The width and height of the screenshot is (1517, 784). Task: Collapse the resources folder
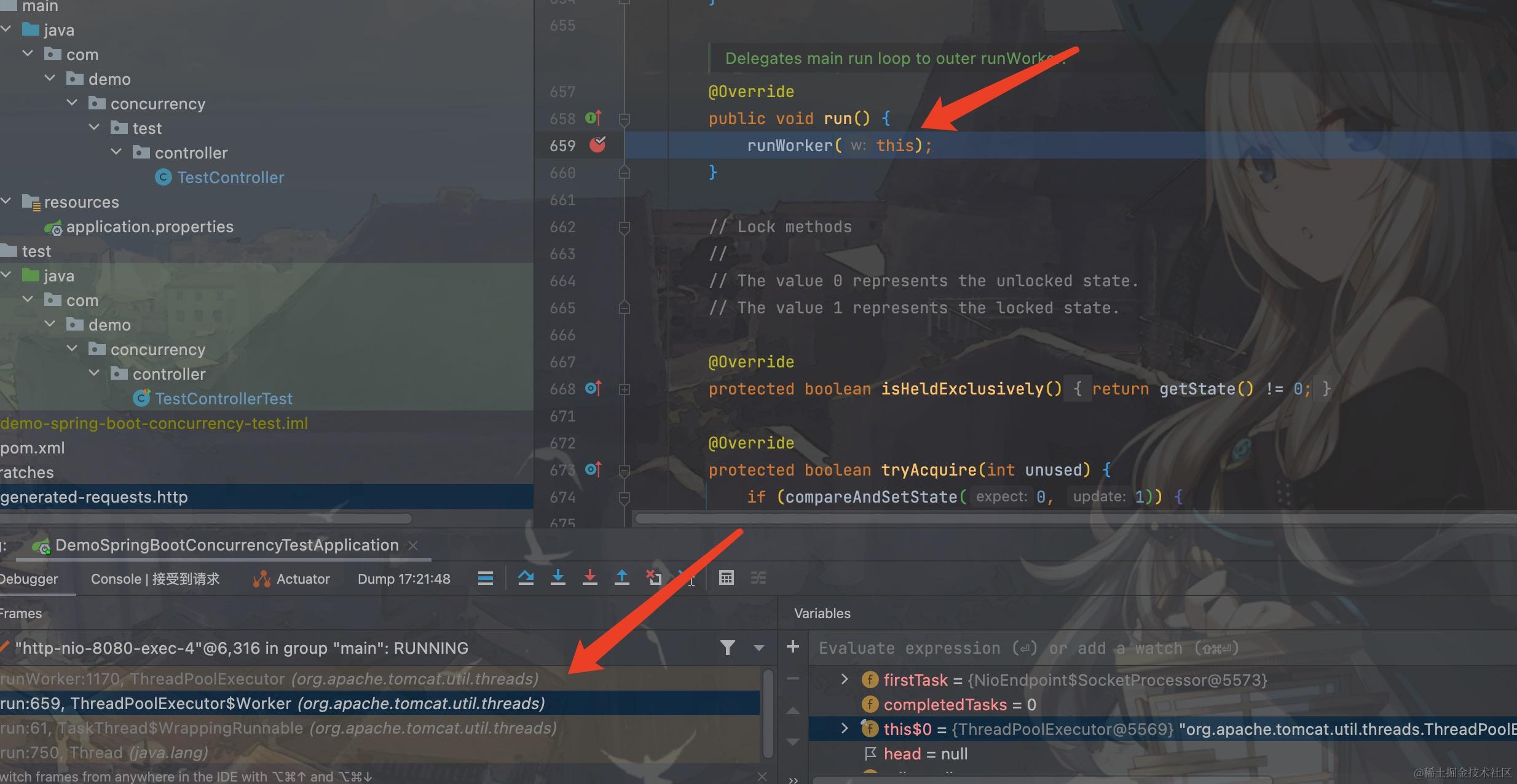click(6, 201)
